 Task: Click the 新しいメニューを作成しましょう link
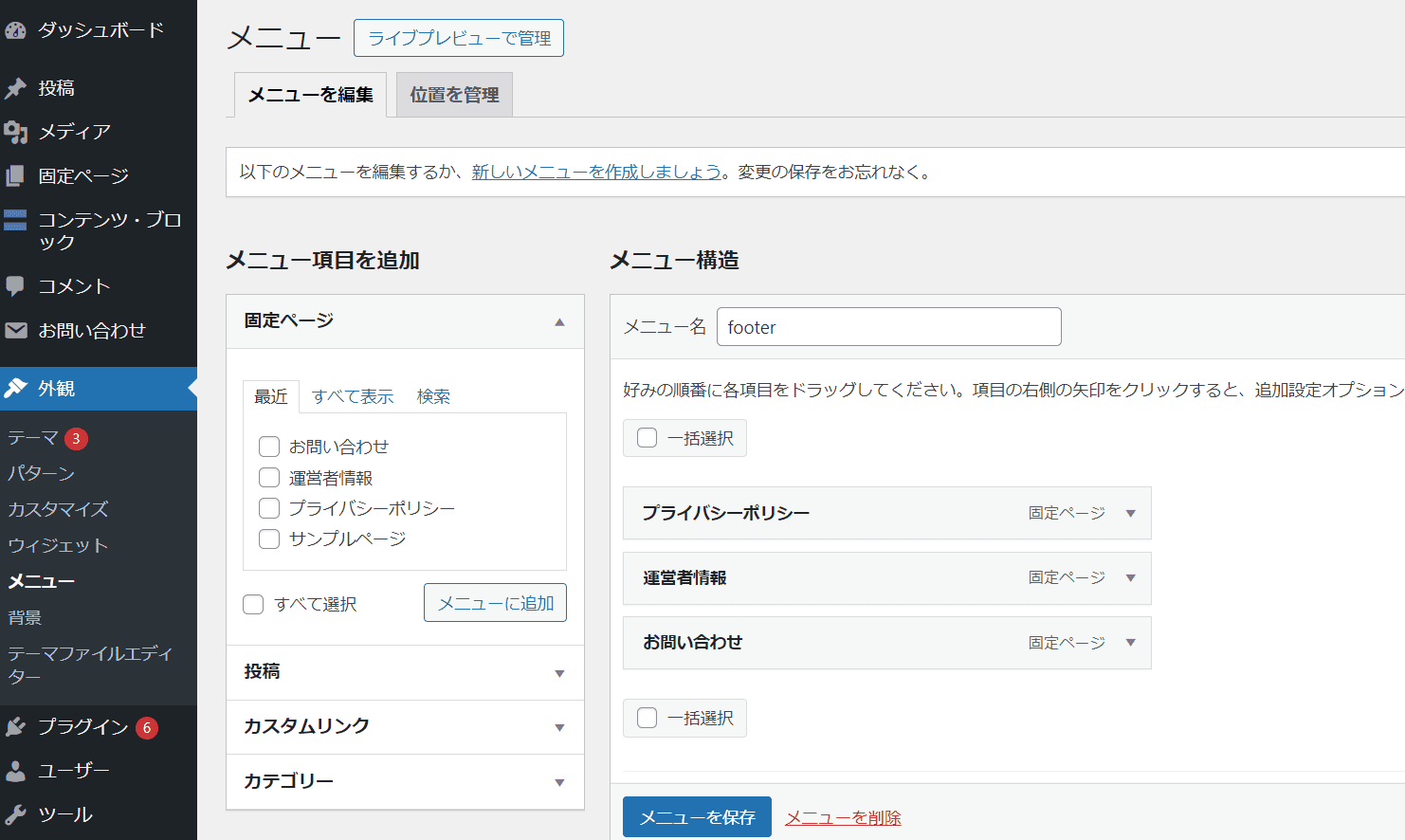pos(597,172)
